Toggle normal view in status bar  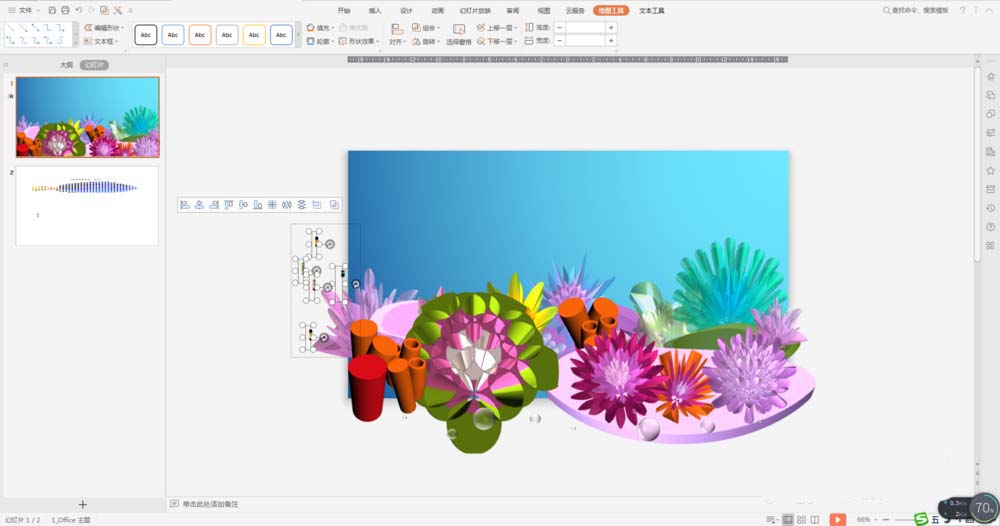(x=788, y=520)
